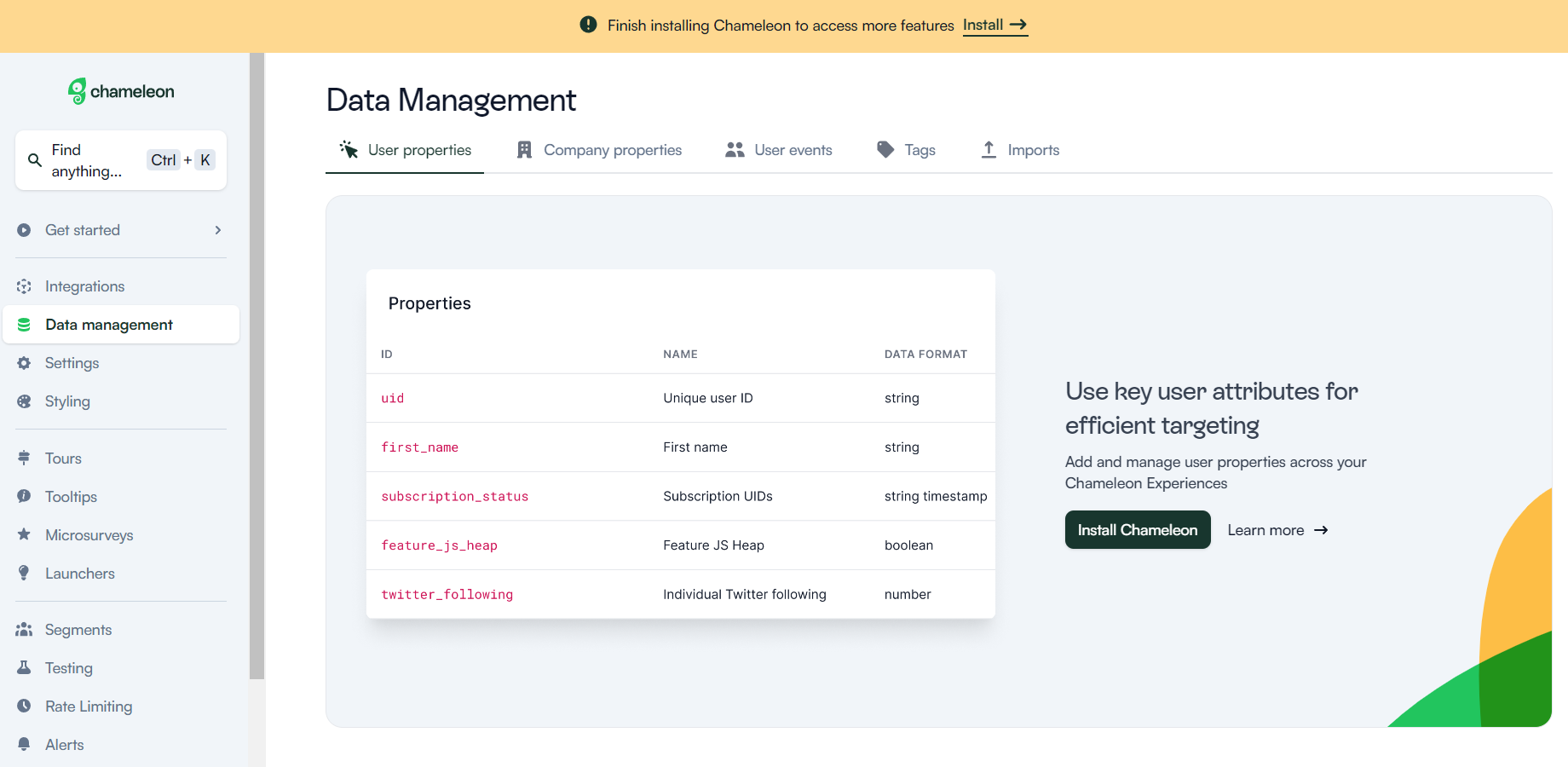Open Testing in the sidebar

[x=121, y=668]
